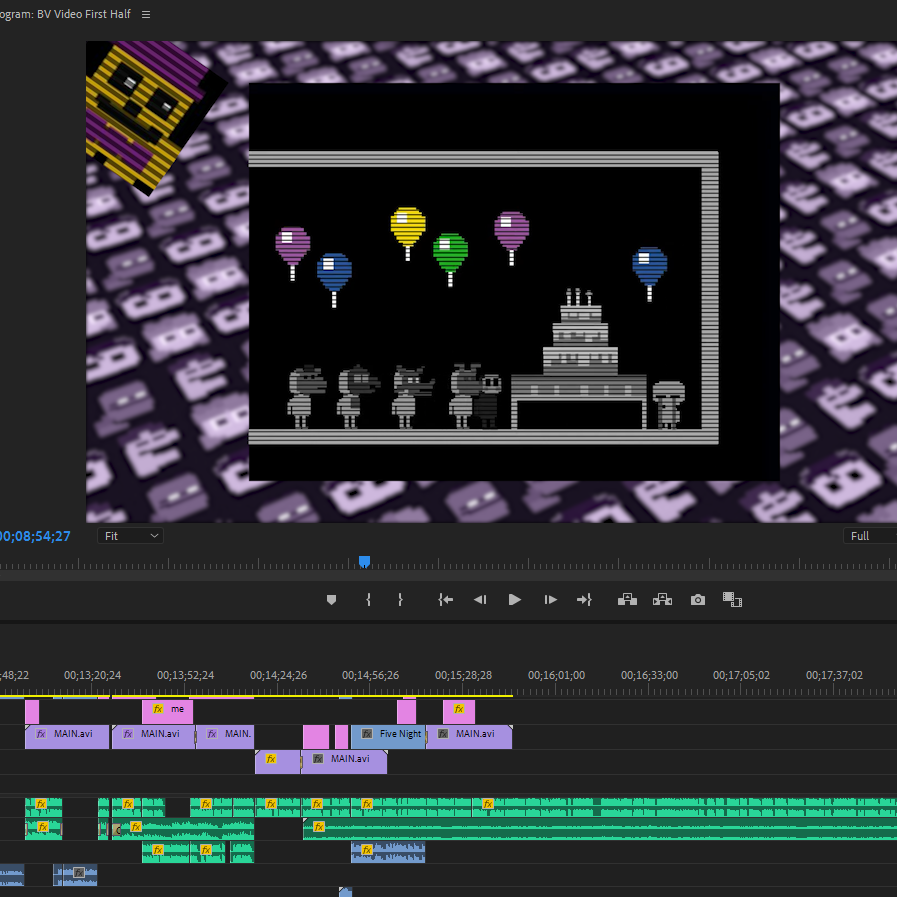This screenshot has width=897, height=897.
Task: Select the blue Five Night clip
Action: (390, 734)
